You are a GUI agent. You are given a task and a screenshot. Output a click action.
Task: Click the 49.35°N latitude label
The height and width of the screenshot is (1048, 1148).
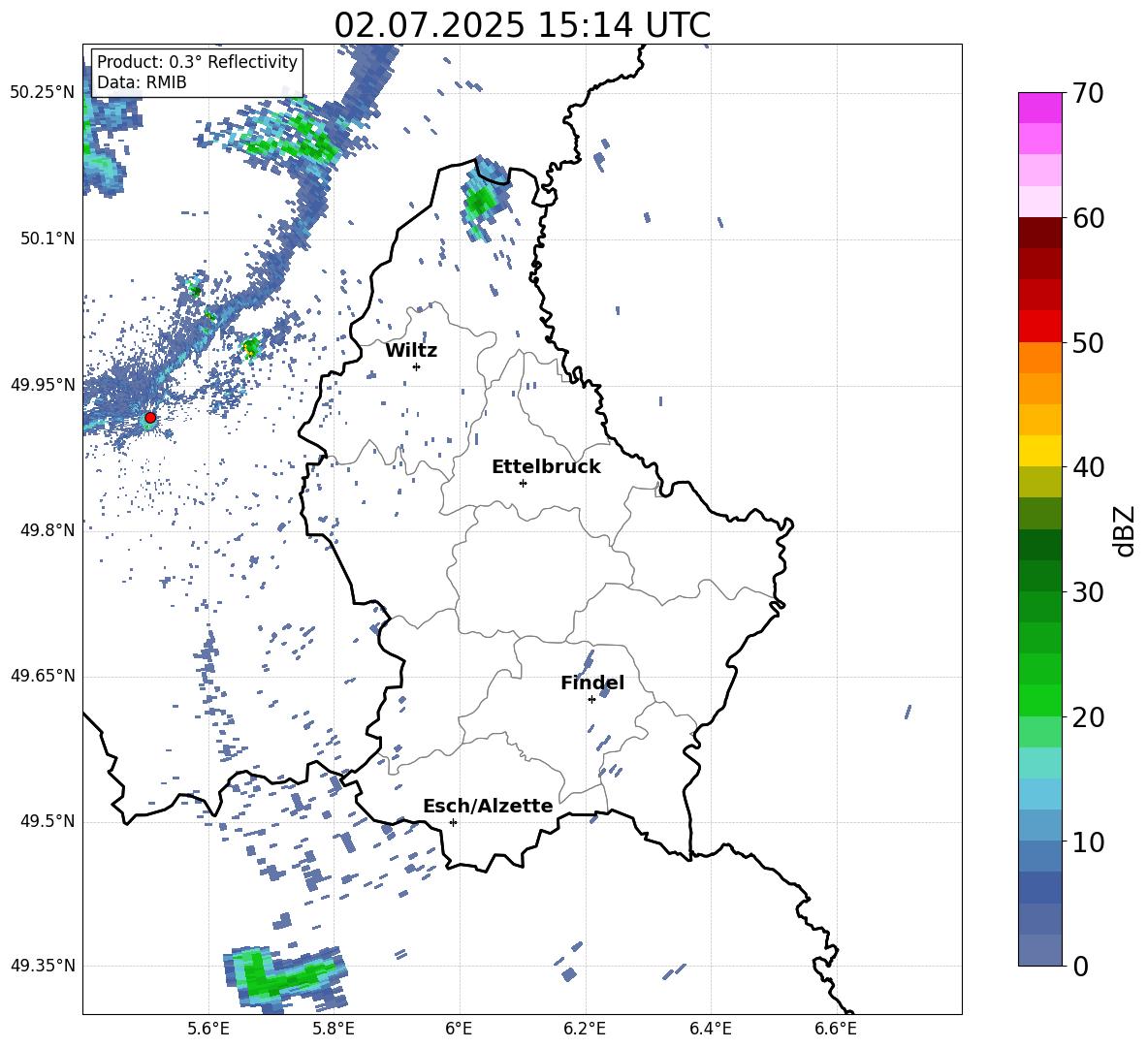[x=43, y=966]
